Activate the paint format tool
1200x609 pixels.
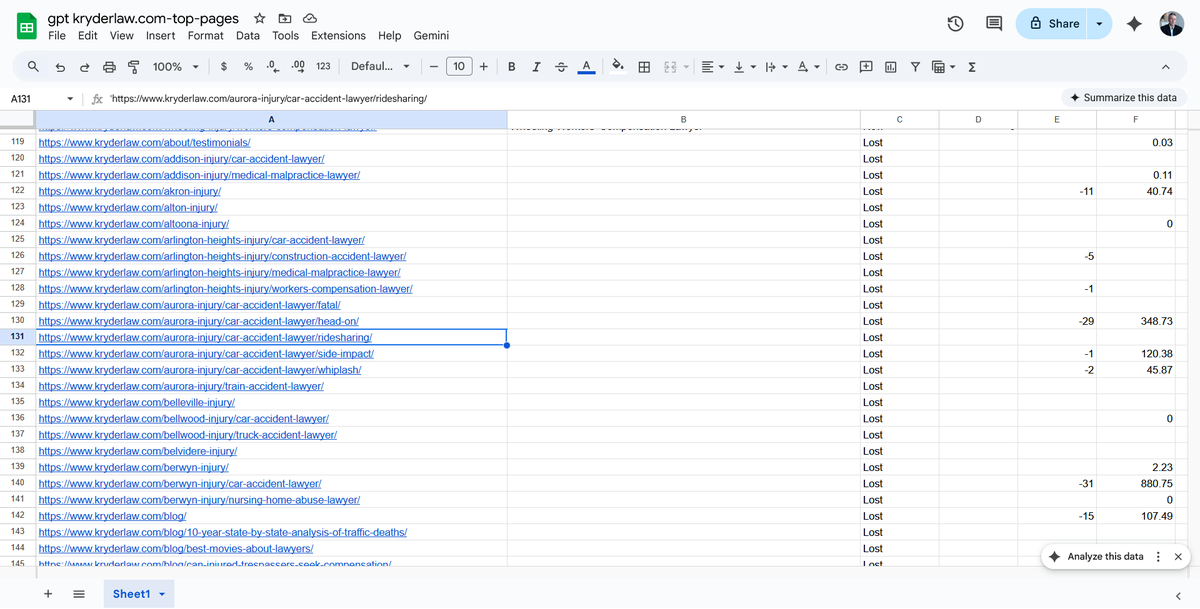click(x=134, y=67)
